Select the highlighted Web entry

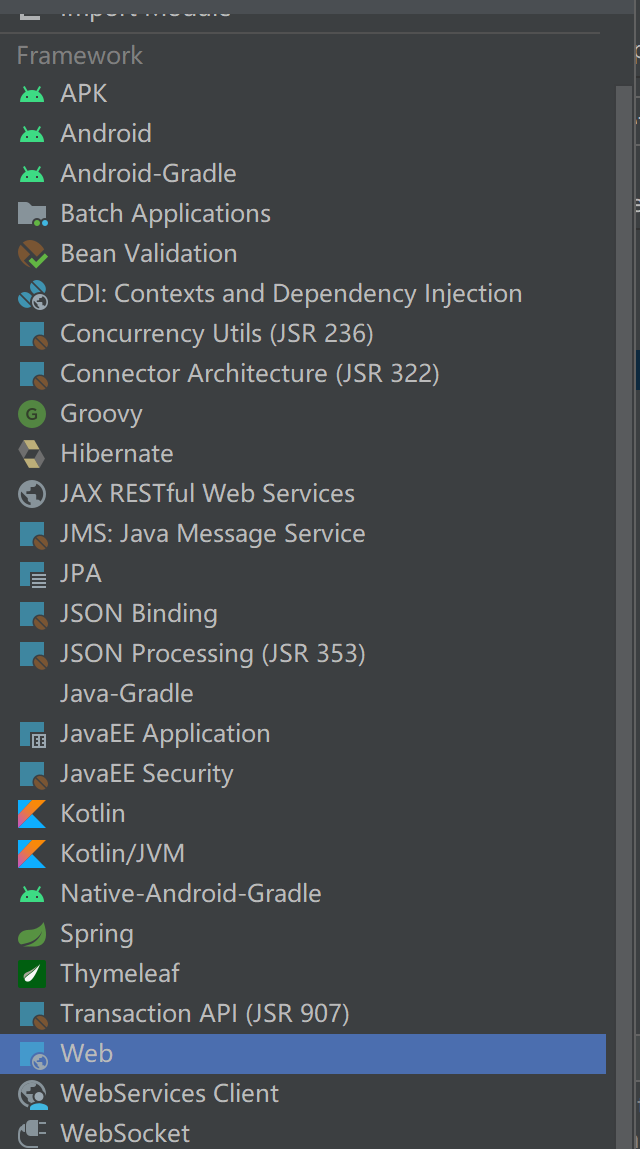tap(303, 1054)
